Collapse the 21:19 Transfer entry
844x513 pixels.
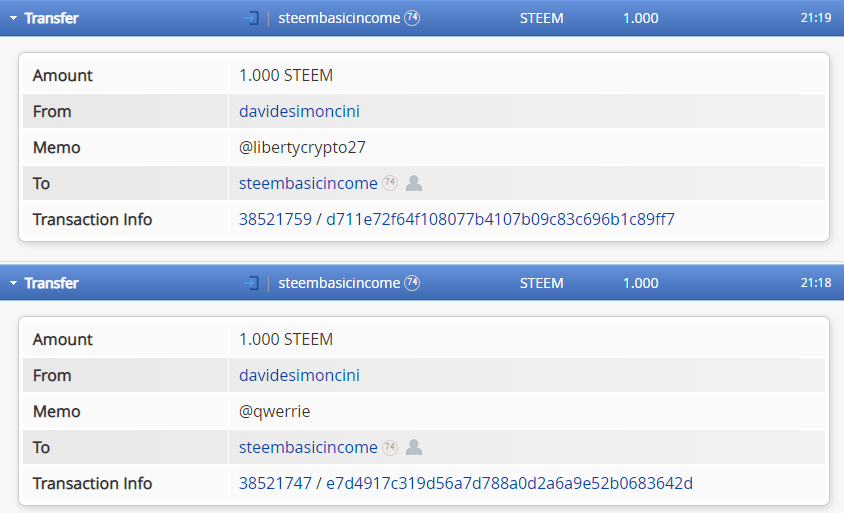pyautogui.click(x=13, y=18)
